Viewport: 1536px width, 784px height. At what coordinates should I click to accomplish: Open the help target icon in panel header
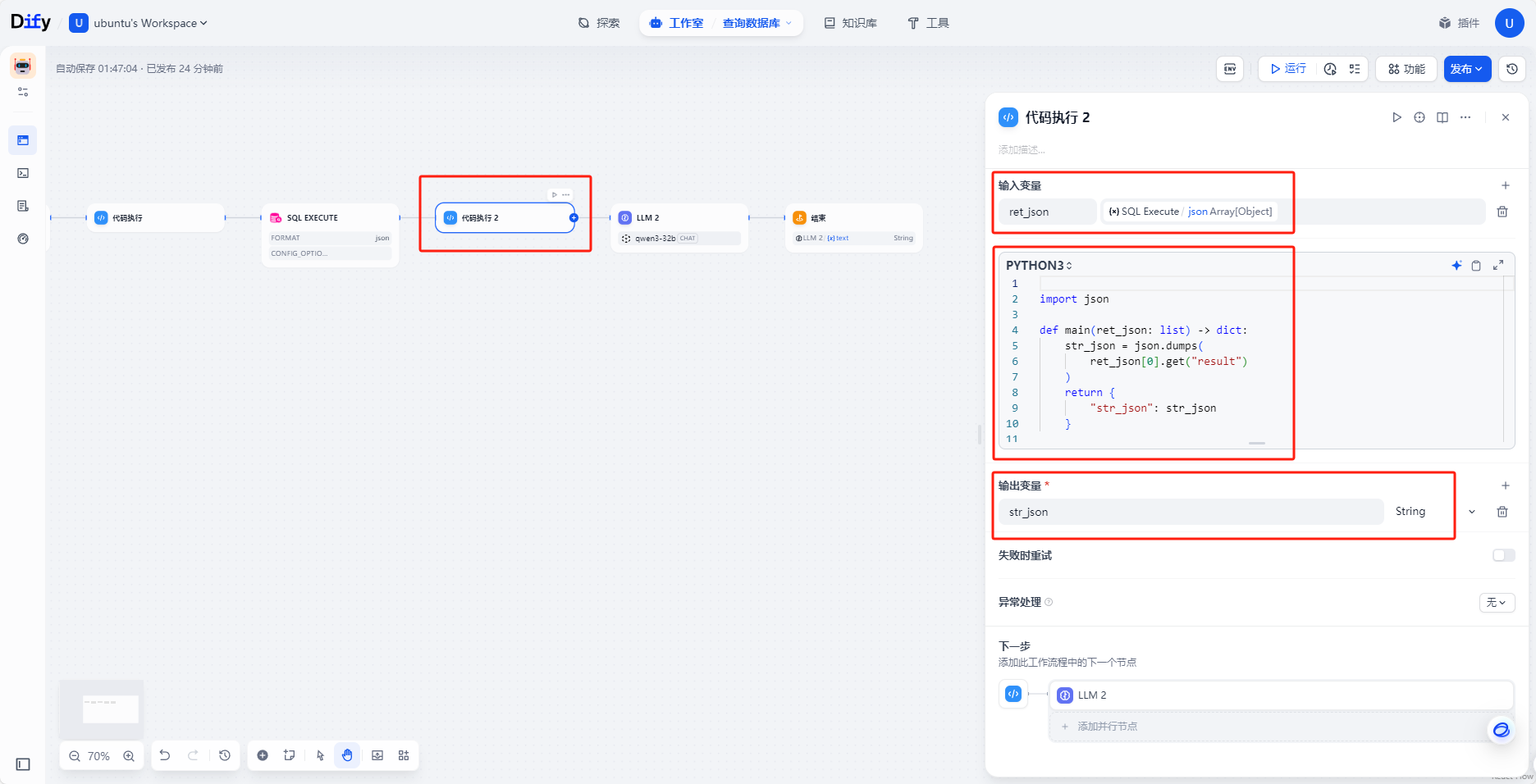click(x=1419, y=117)
